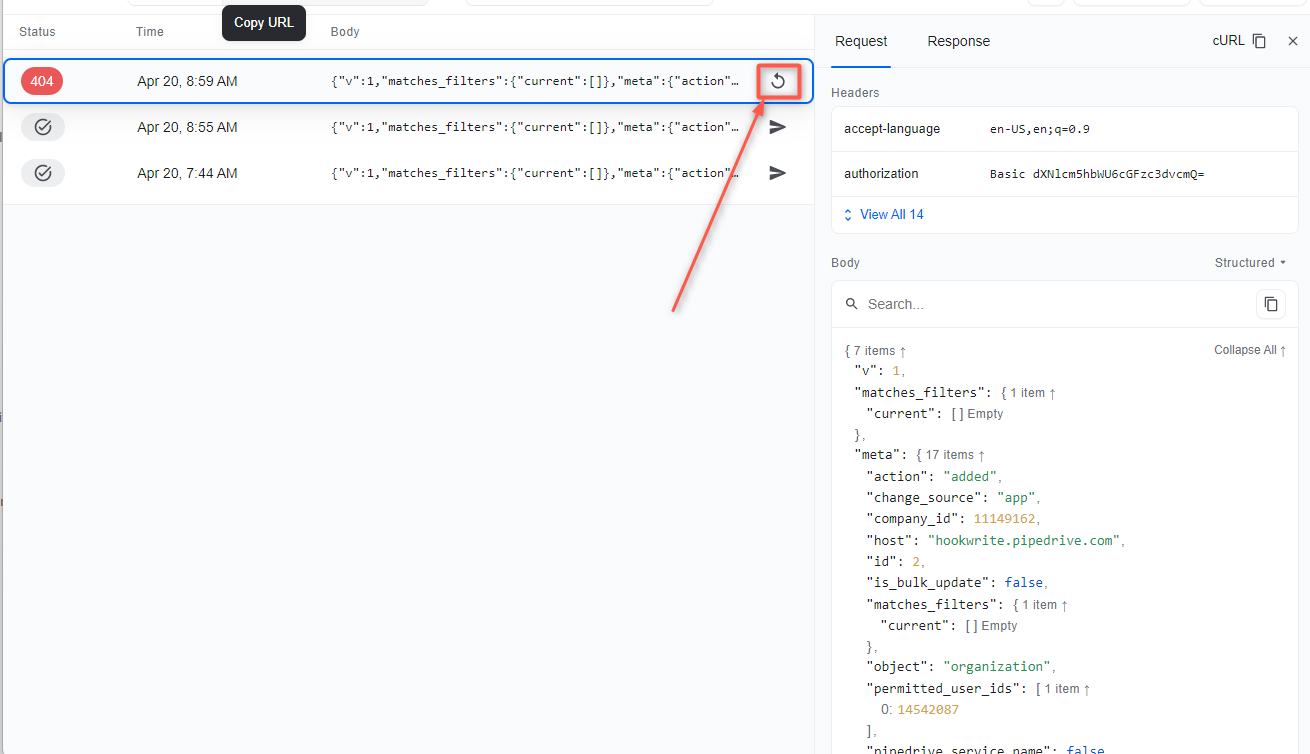Switch to the Response tab
Viewport: 1310px width, 754px height.
958,41
